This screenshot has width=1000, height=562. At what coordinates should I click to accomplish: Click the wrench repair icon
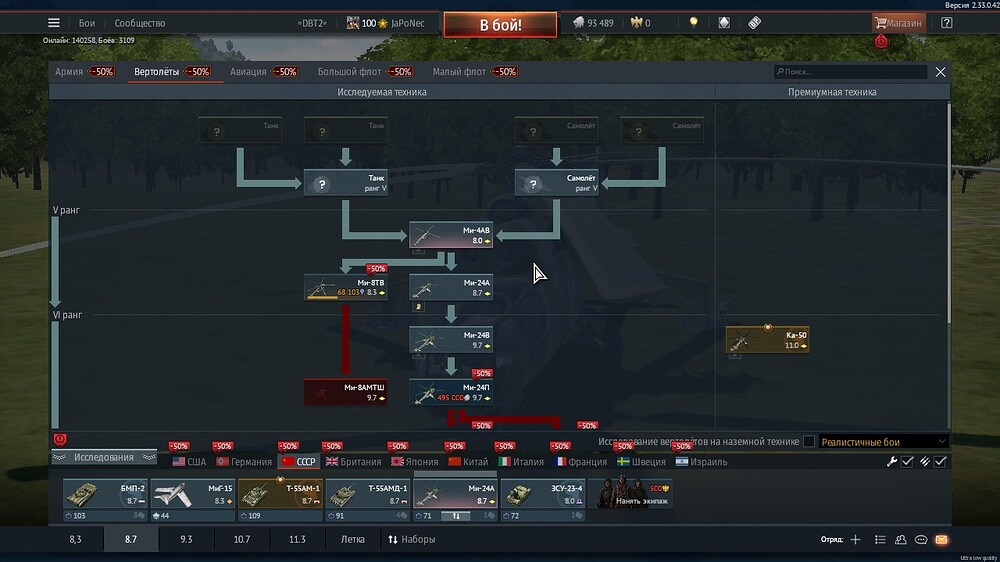coord(892,461)
